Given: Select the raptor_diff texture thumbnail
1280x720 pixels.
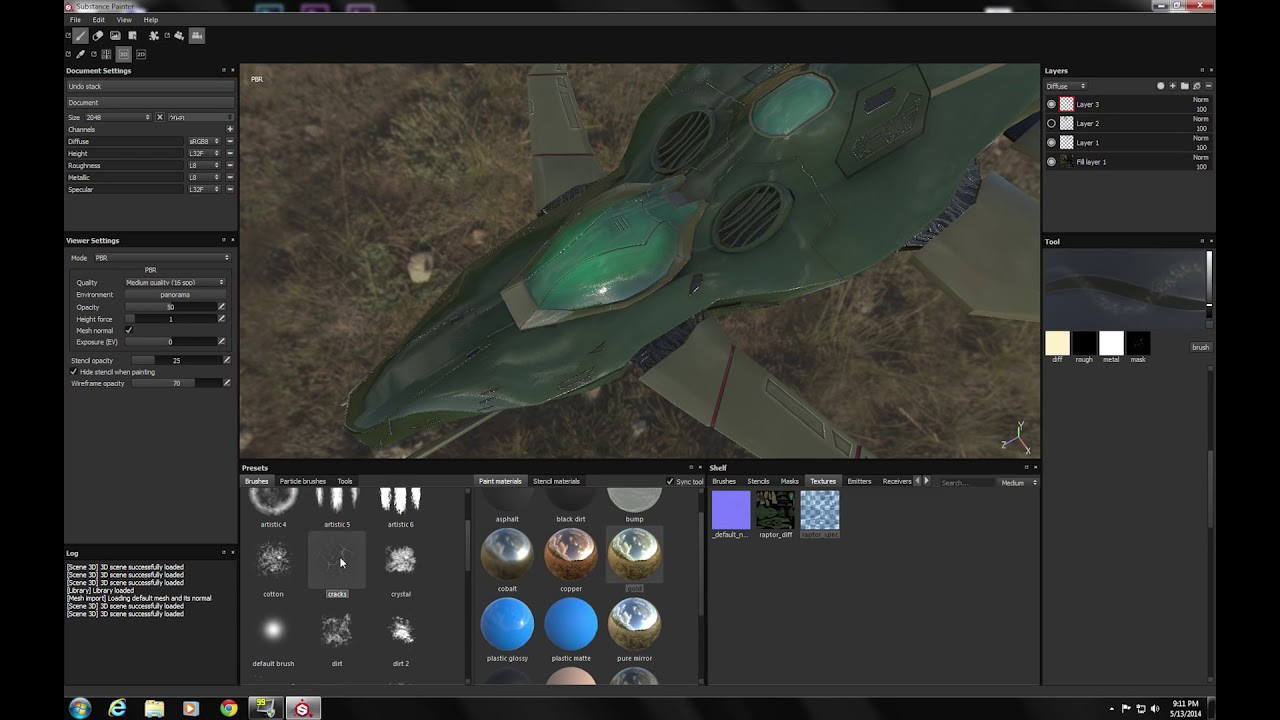Looking at the screenshot, I should 775,510.
